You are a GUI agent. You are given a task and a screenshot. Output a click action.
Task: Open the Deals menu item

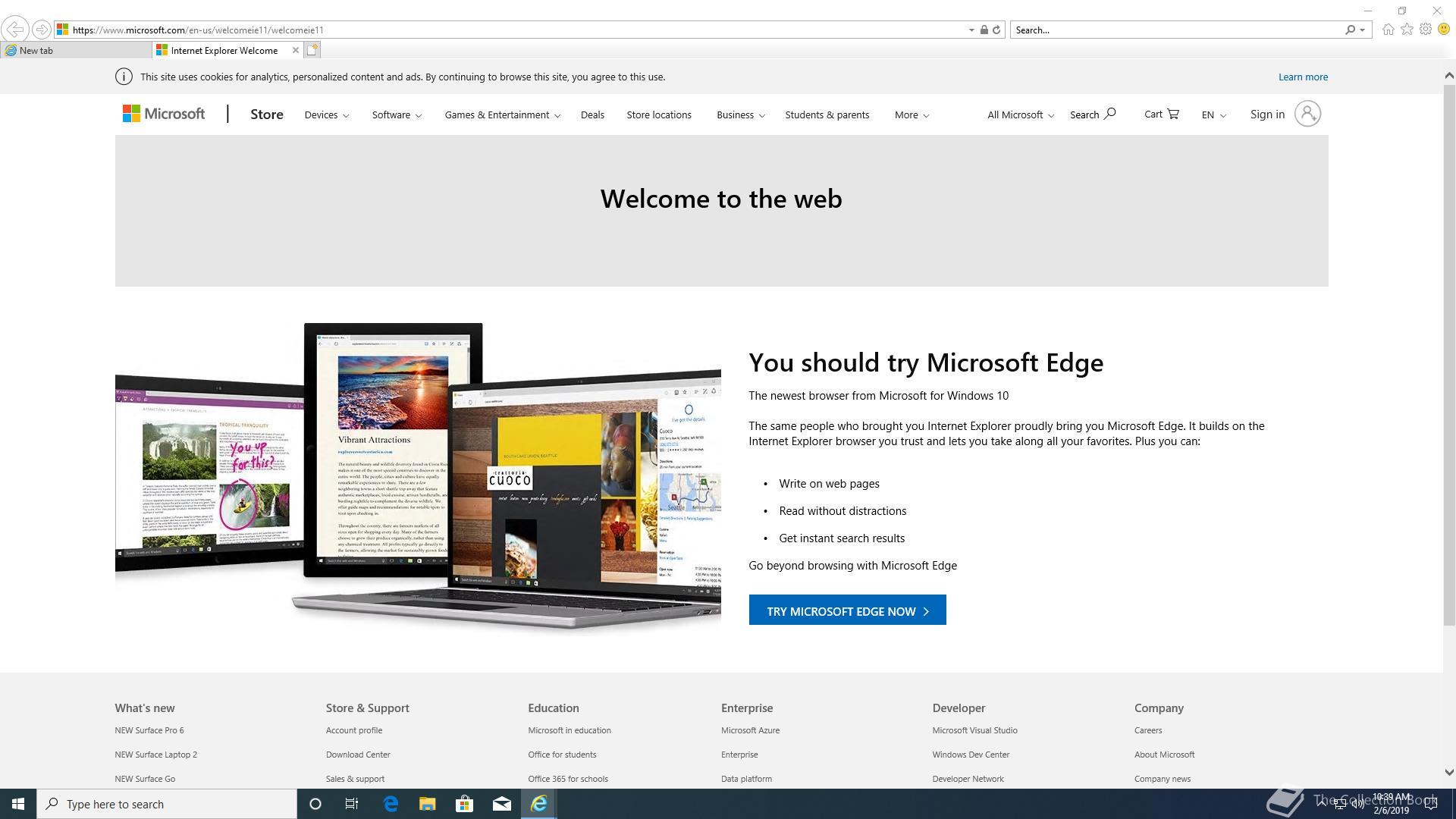tap(592, 115)
